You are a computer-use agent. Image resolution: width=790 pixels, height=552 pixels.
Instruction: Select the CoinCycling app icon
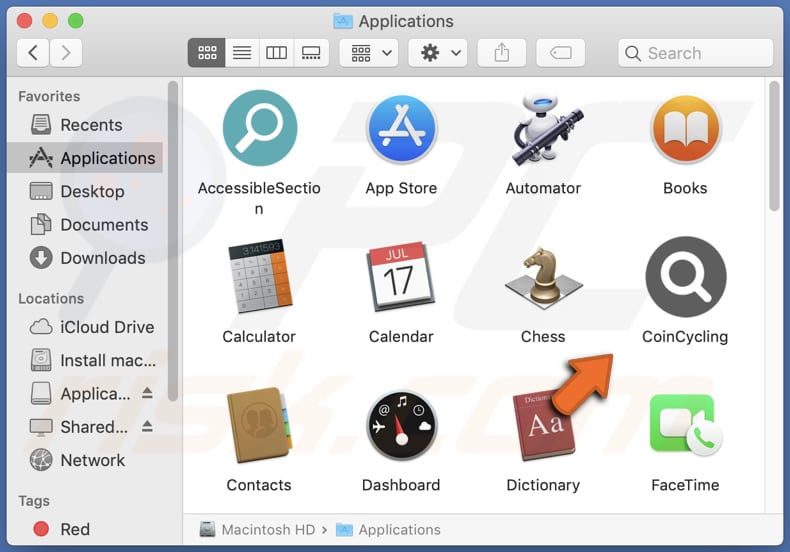[x=685, y=277]
